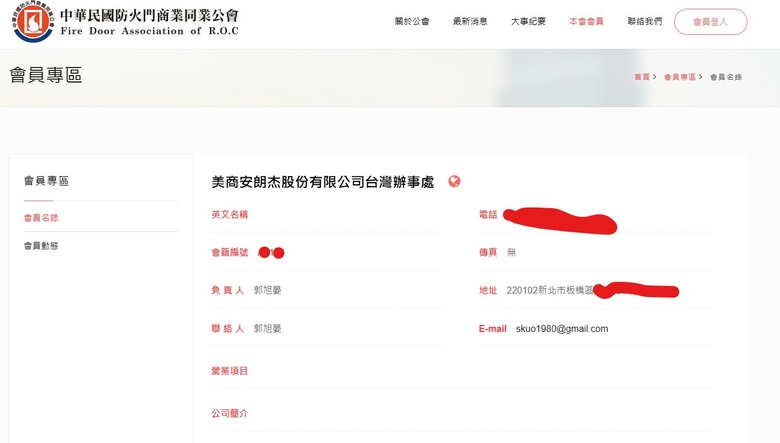This screenshot has height=443, width=780.
Task: Click the E-mail label
Action: click(x=492, y=329)
